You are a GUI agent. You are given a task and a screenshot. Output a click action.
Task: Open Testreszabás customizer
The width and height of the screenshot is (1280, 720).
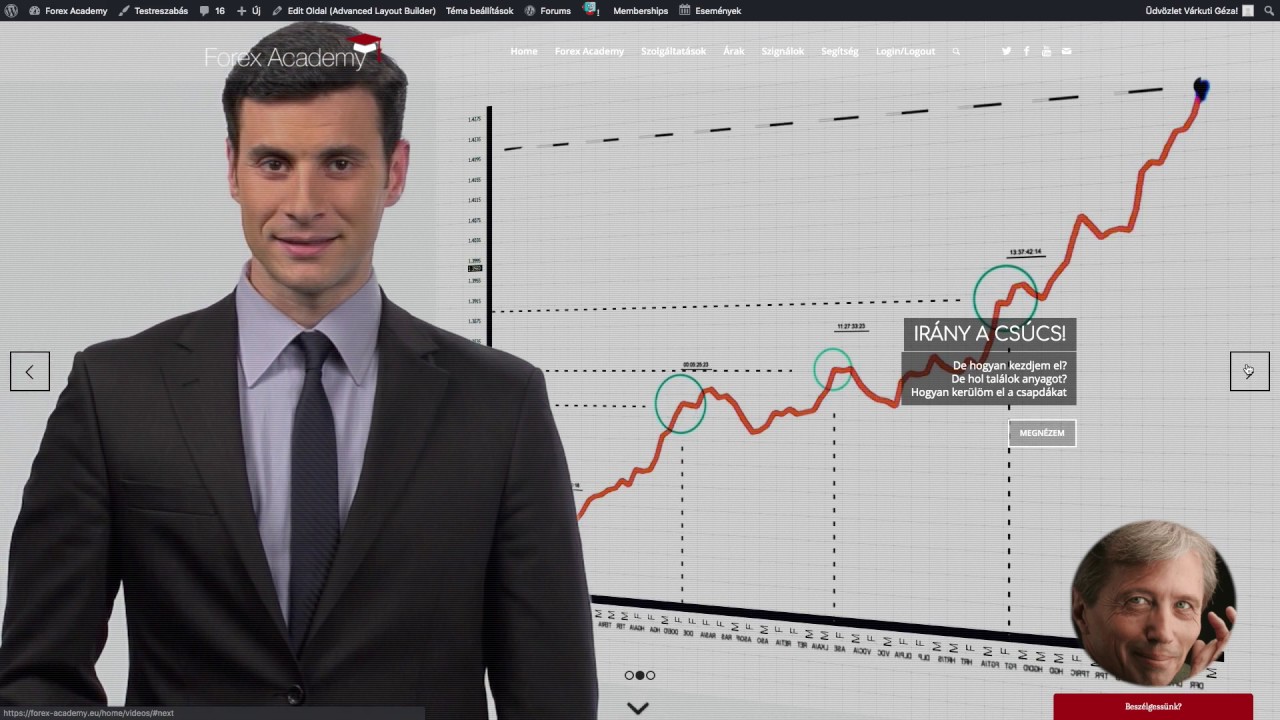tap(153, 11)
